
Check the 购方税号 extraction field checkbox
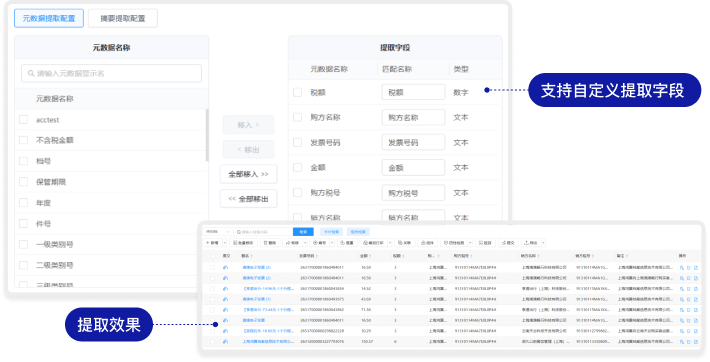[297, 193]
